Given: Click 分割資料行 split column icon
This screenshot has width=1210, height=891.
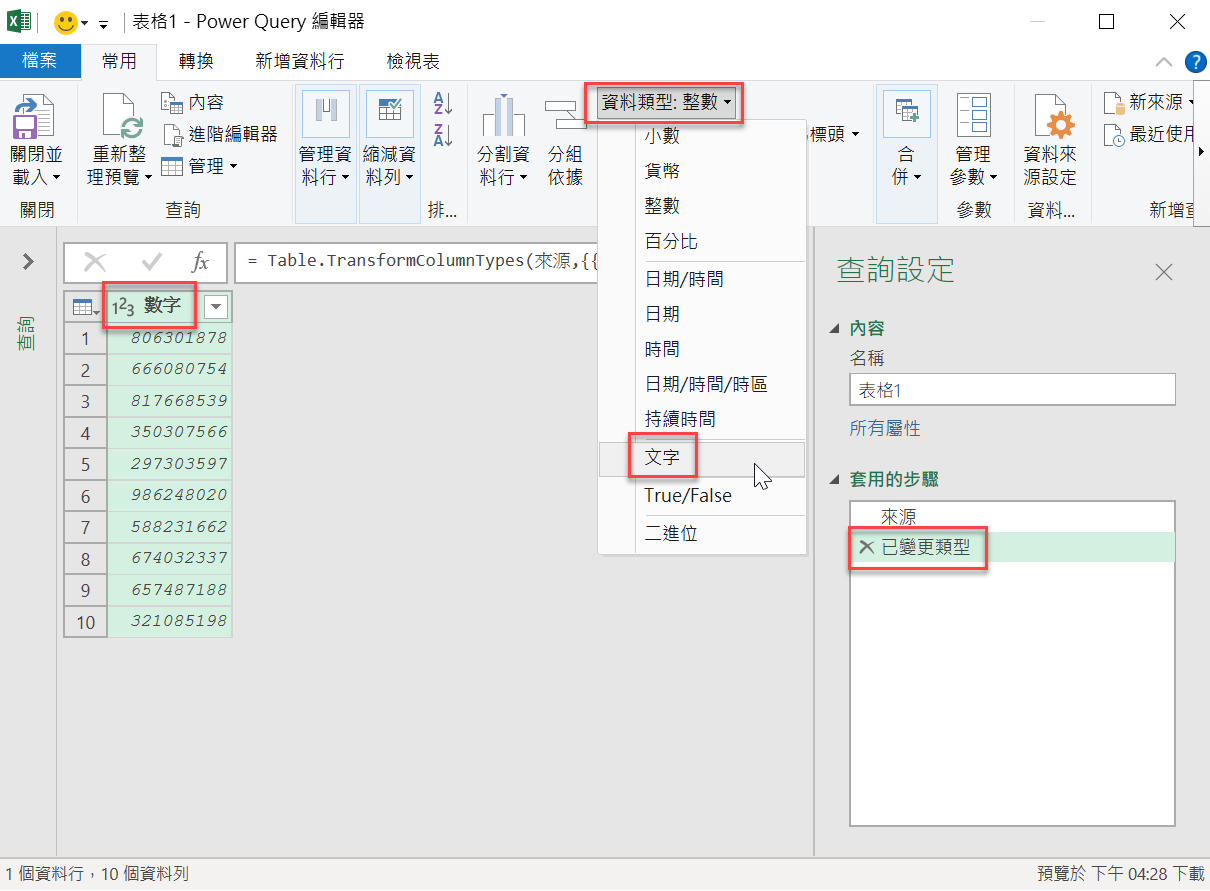Looking at the screenshot, I should point(503,114).
